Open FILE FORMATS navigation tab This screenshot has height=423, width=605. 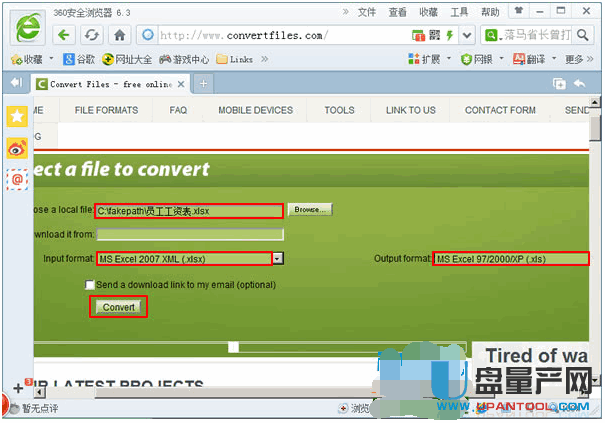pyautogui.click(x=107, y=110)
